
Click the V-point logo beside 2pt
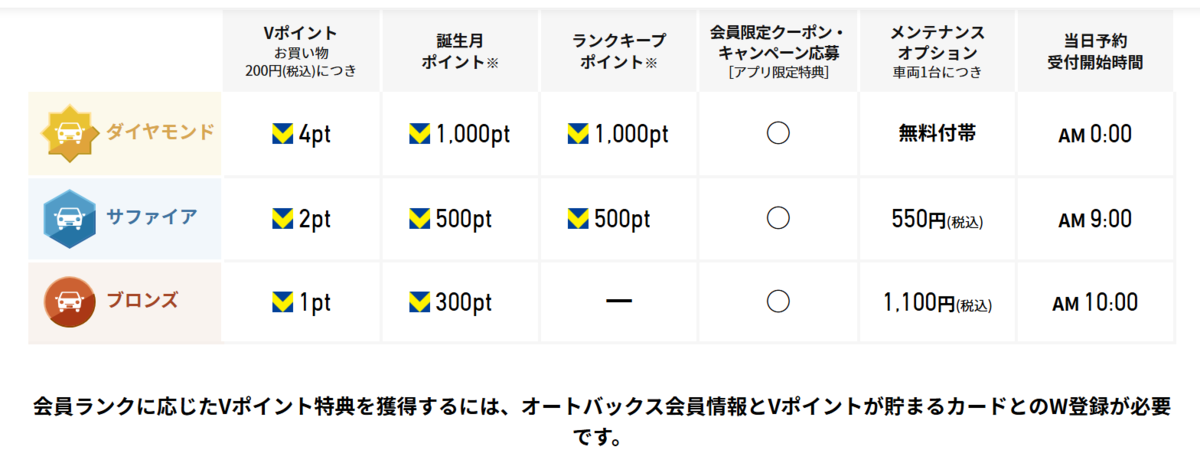(283, 218)
